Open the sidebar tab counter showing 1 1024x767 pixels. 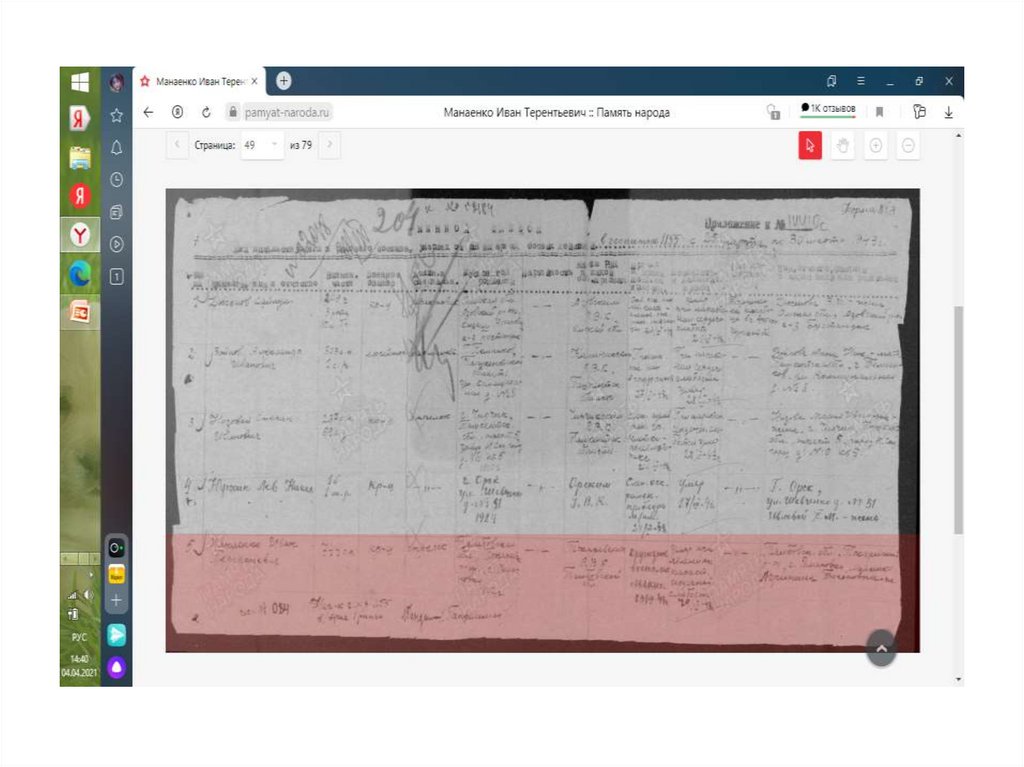pos(116,276)
